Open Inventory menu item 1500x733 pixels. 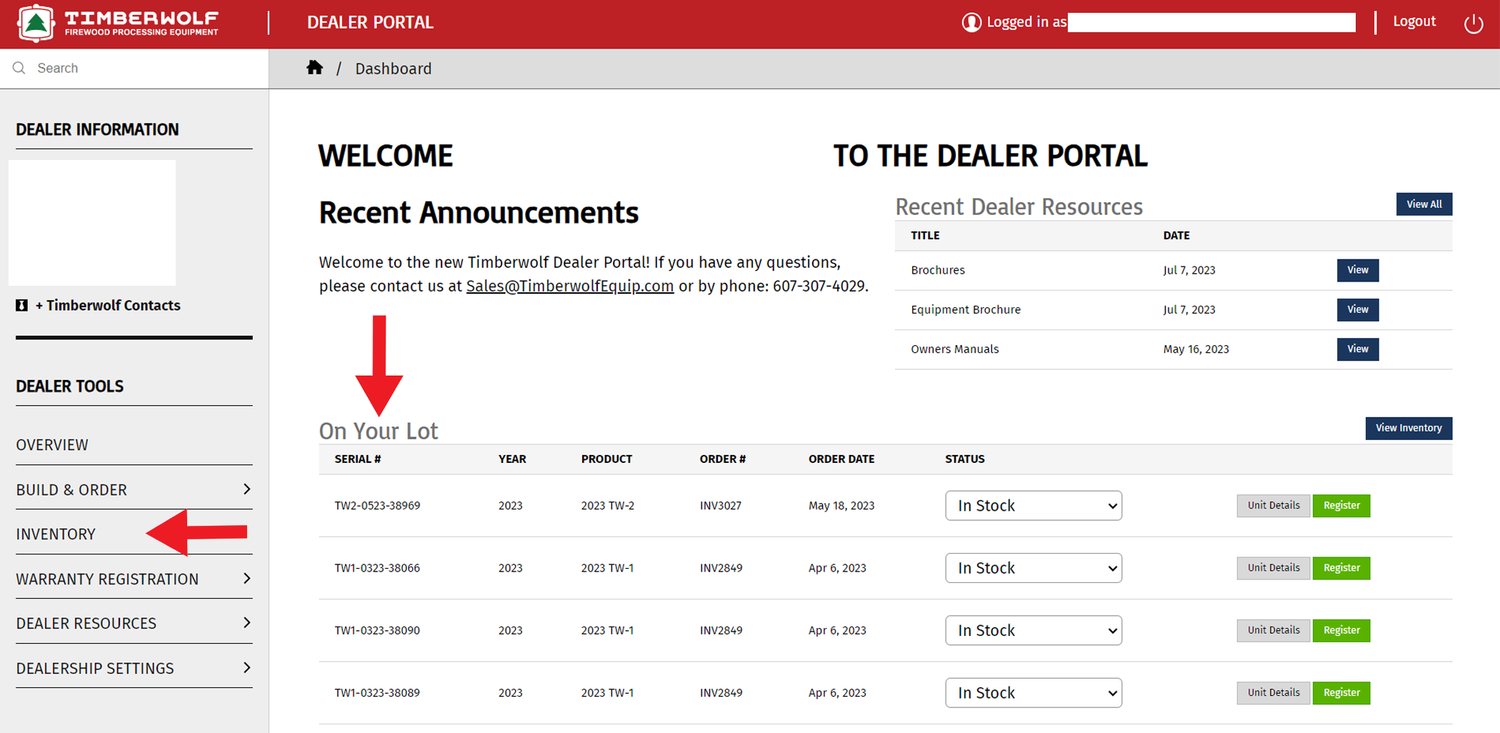pyautogui.click(x=56, y=534)
